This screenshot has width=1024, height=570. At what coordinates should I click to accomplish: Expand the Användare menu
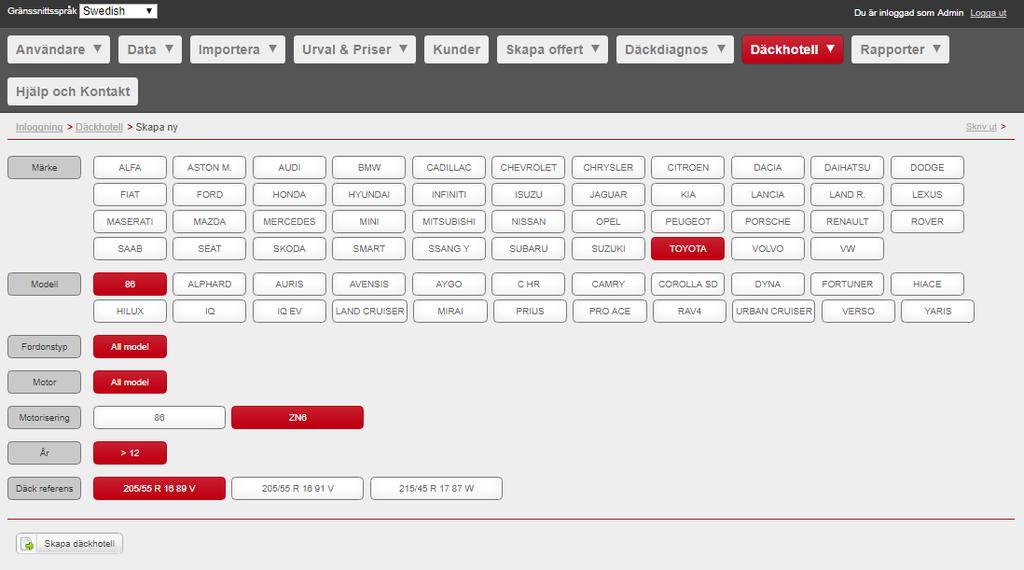59,50
